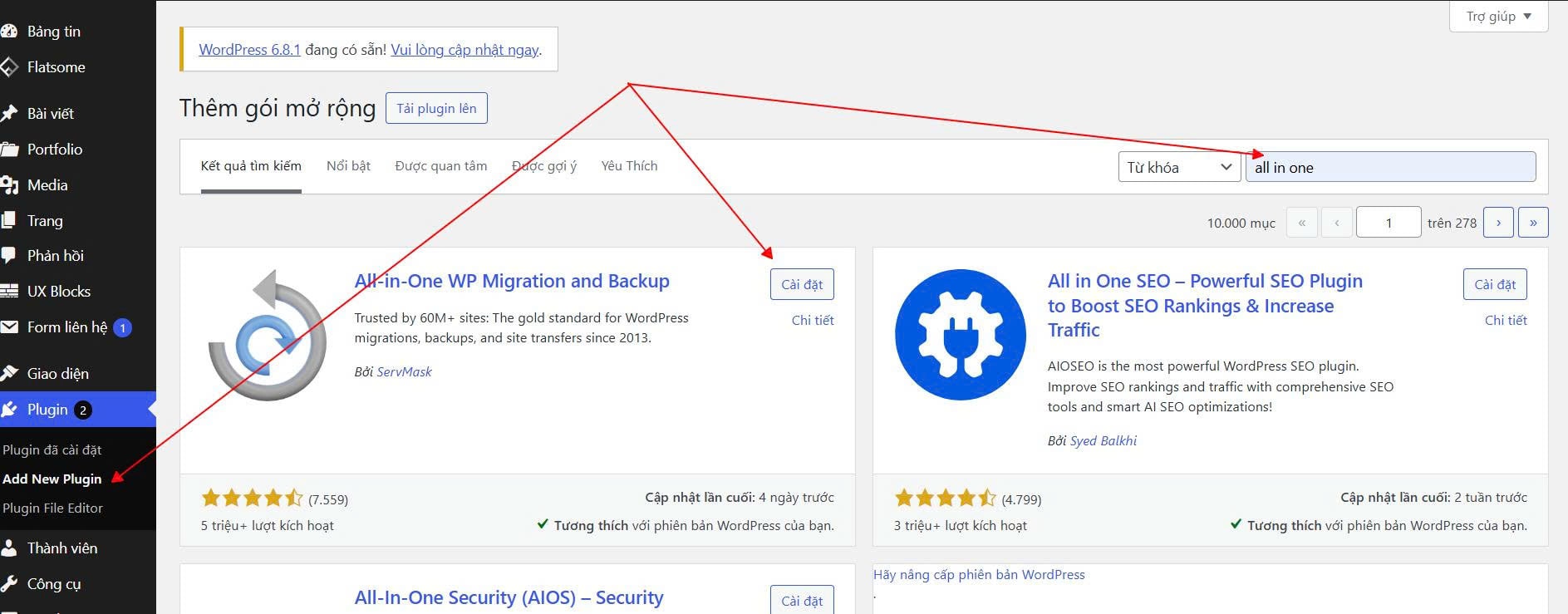Image resolution: width=1568 pixels, height=614 pixels.
Task: Click the Flatsome diamond icon
Action: pyautogui.click(x=8, y=67)
